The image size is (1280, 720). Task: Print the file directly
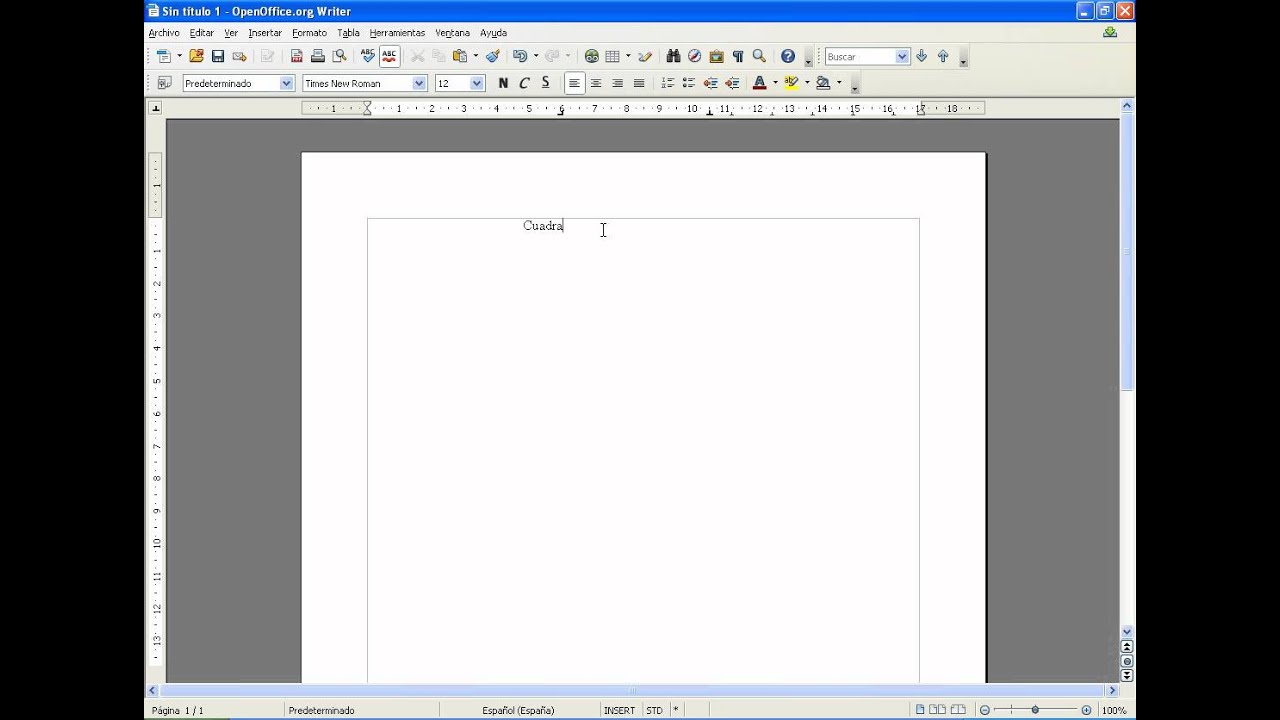(x=318, y=57)
